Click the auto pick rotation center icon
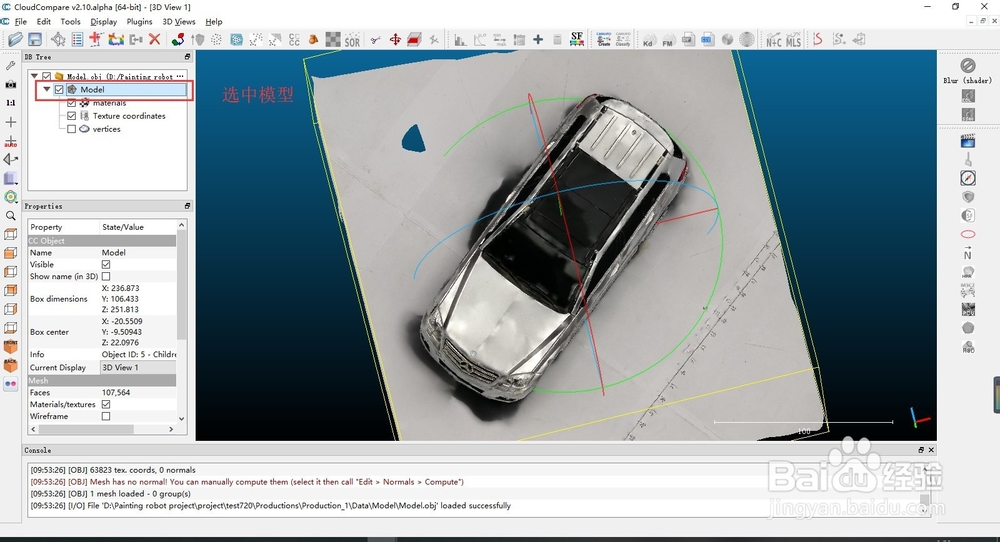The height and width of the screenshot is (542, 1000). 11,141
